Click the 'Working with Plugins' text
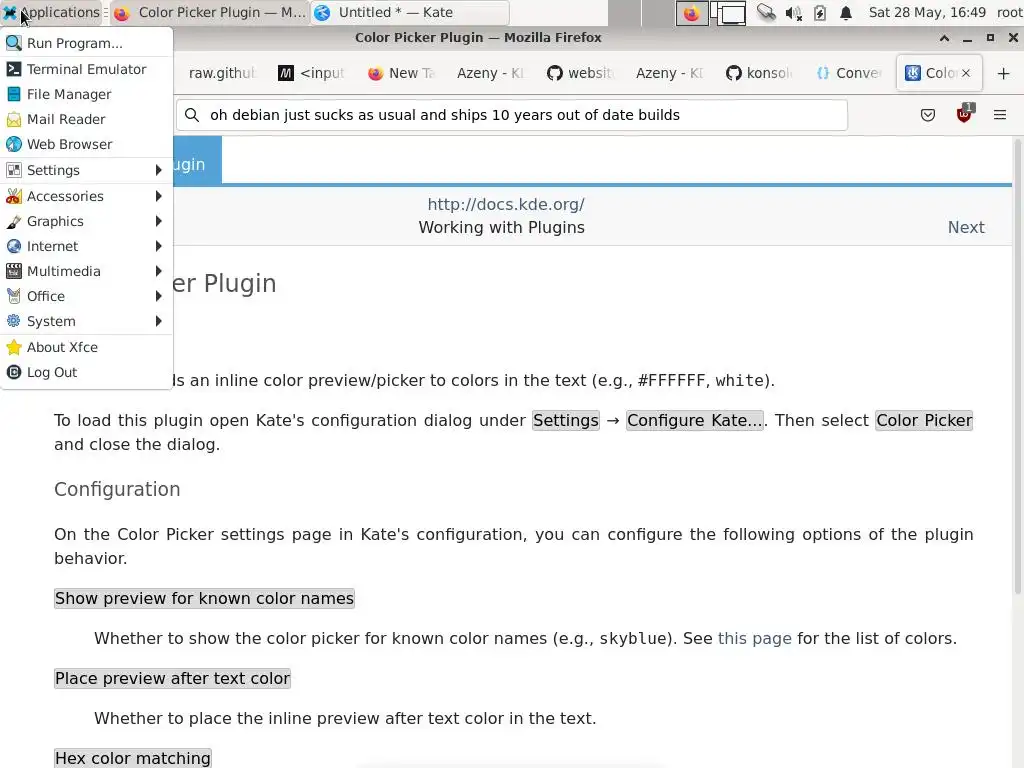The height and width of the screenshot is (768, 1024). tap(502, 227)
